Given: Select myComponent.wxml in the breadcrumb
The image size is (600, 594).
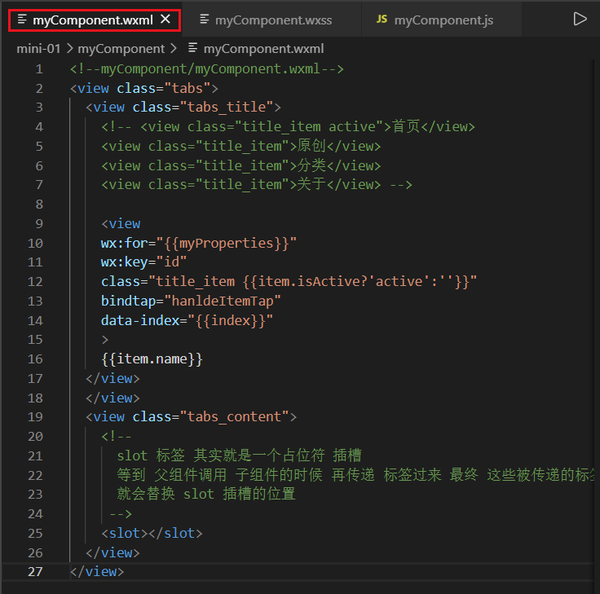Looking at the screenshot, I should coord(263,49).
